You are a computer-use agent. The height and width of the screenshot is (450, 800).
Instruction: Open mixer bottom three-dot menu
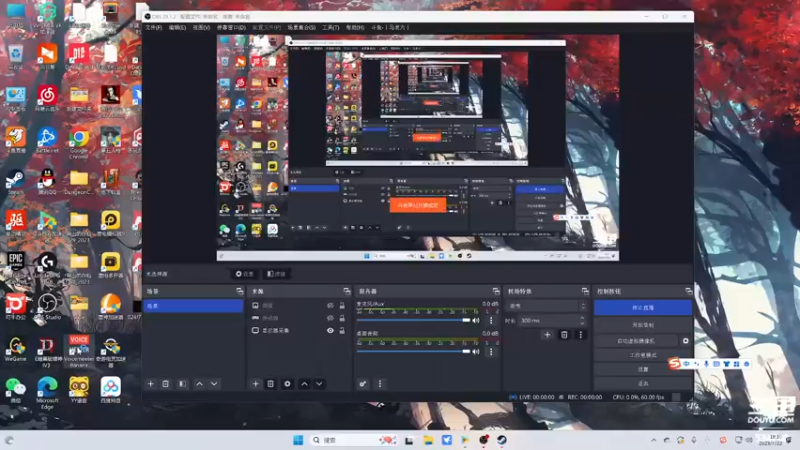380,384
